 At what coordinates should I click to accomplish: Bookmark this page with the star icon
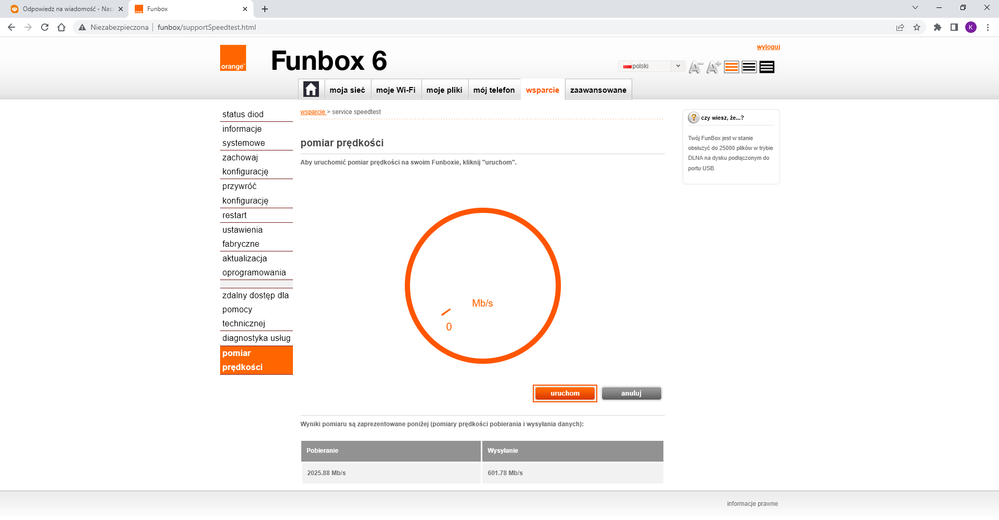pos(917,27)
